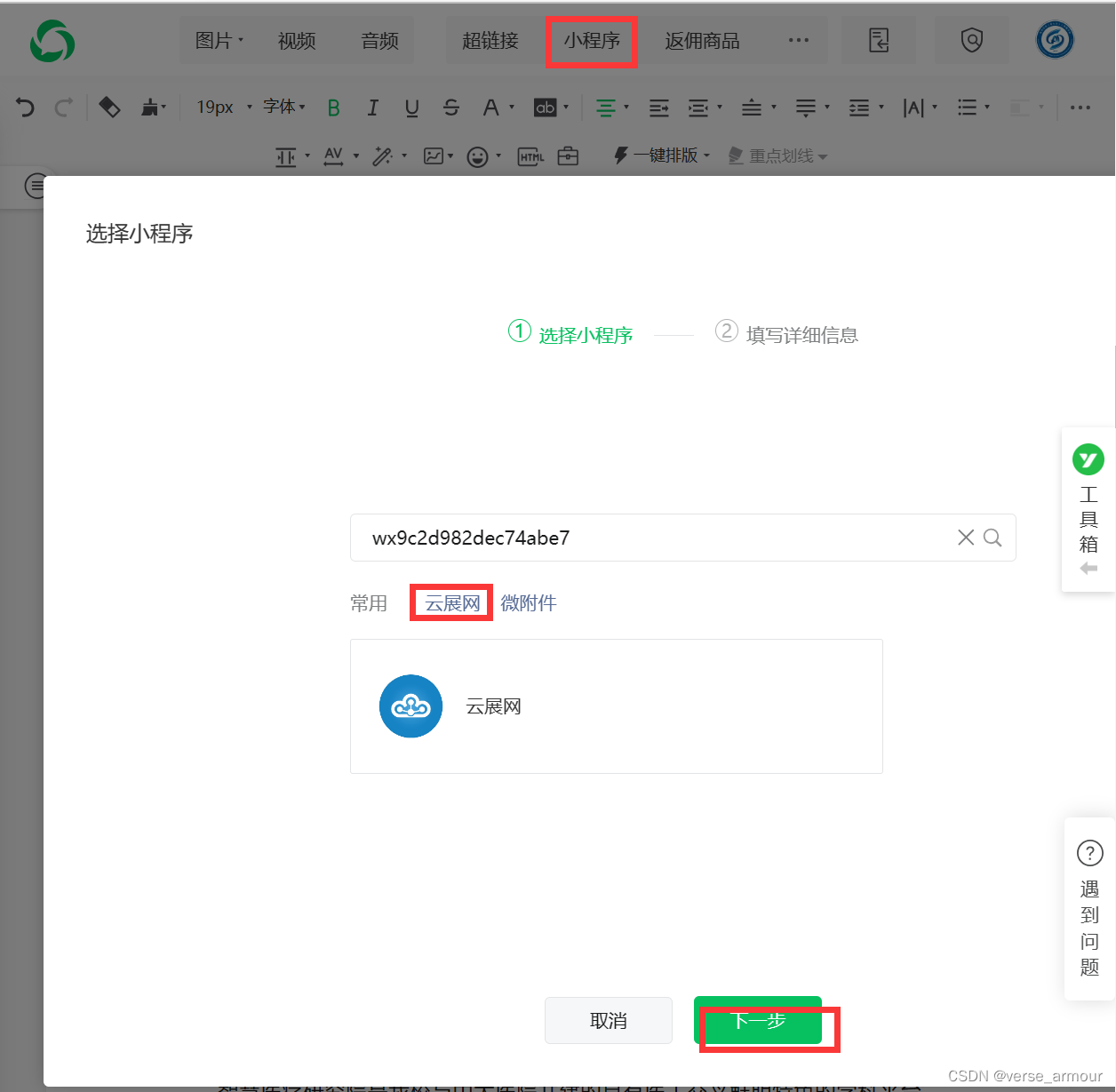The image size is (1116, 1092).
Task: Click the green 下一步 next button
Action: [x=758, y=1020]
